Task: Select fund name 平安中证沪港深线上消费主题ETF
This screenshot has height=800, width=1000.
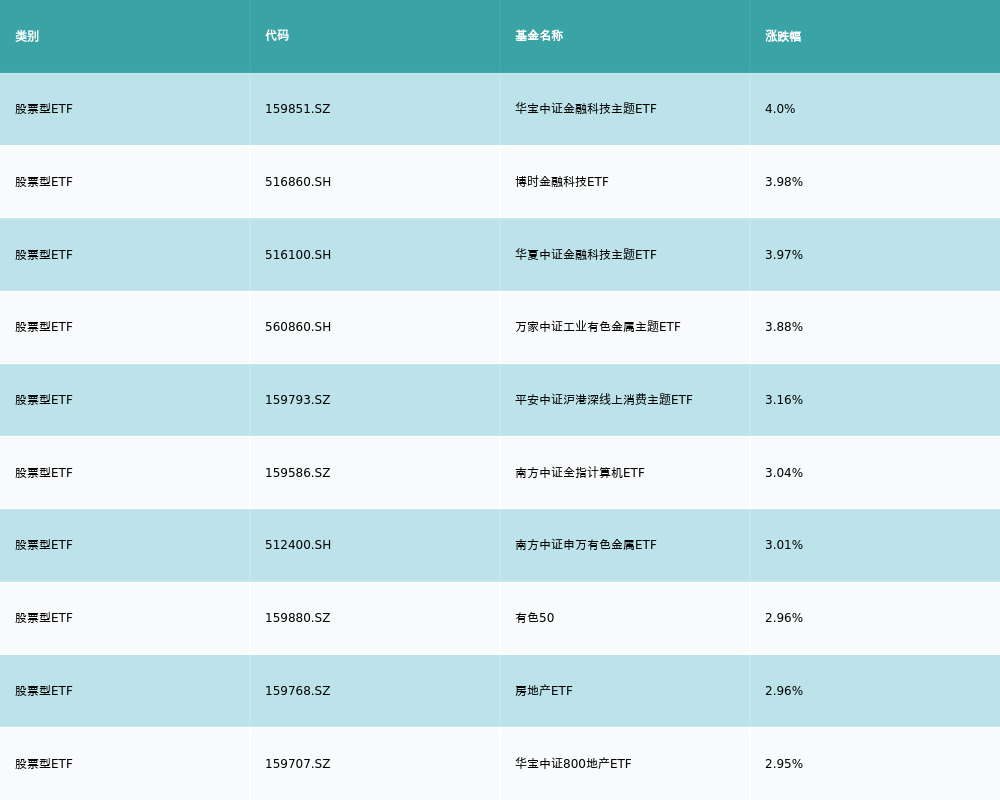Action: (603, 400)
